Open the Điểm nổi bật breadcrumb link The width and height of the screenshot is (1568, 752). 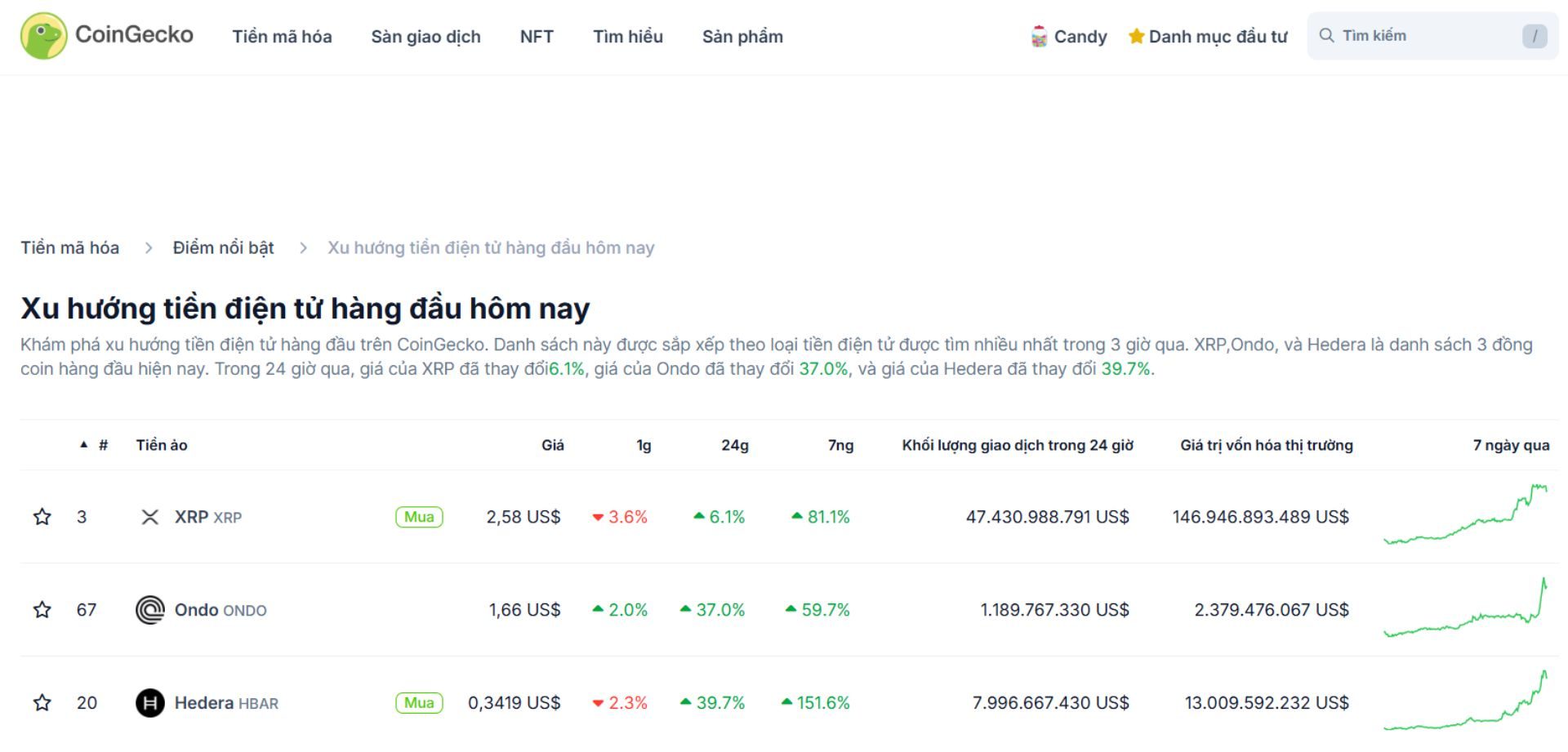(222, 247)
